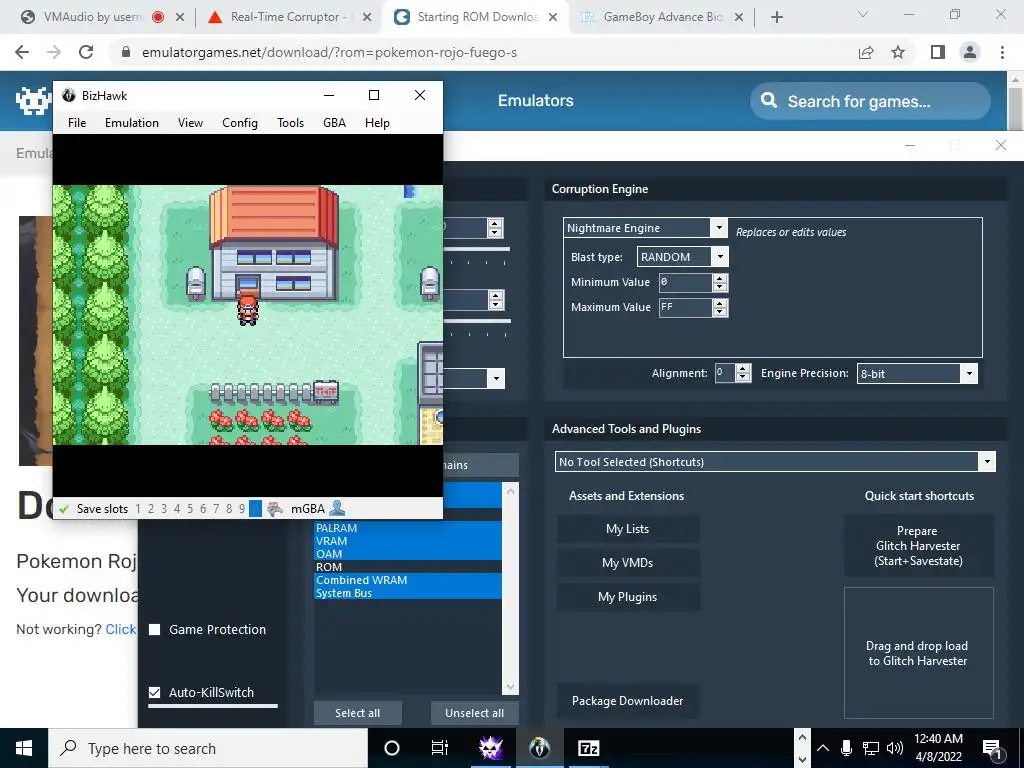Select ROM in the memory domains list
This screenshot has width=1024, height=768.
(x=408, y=567)
